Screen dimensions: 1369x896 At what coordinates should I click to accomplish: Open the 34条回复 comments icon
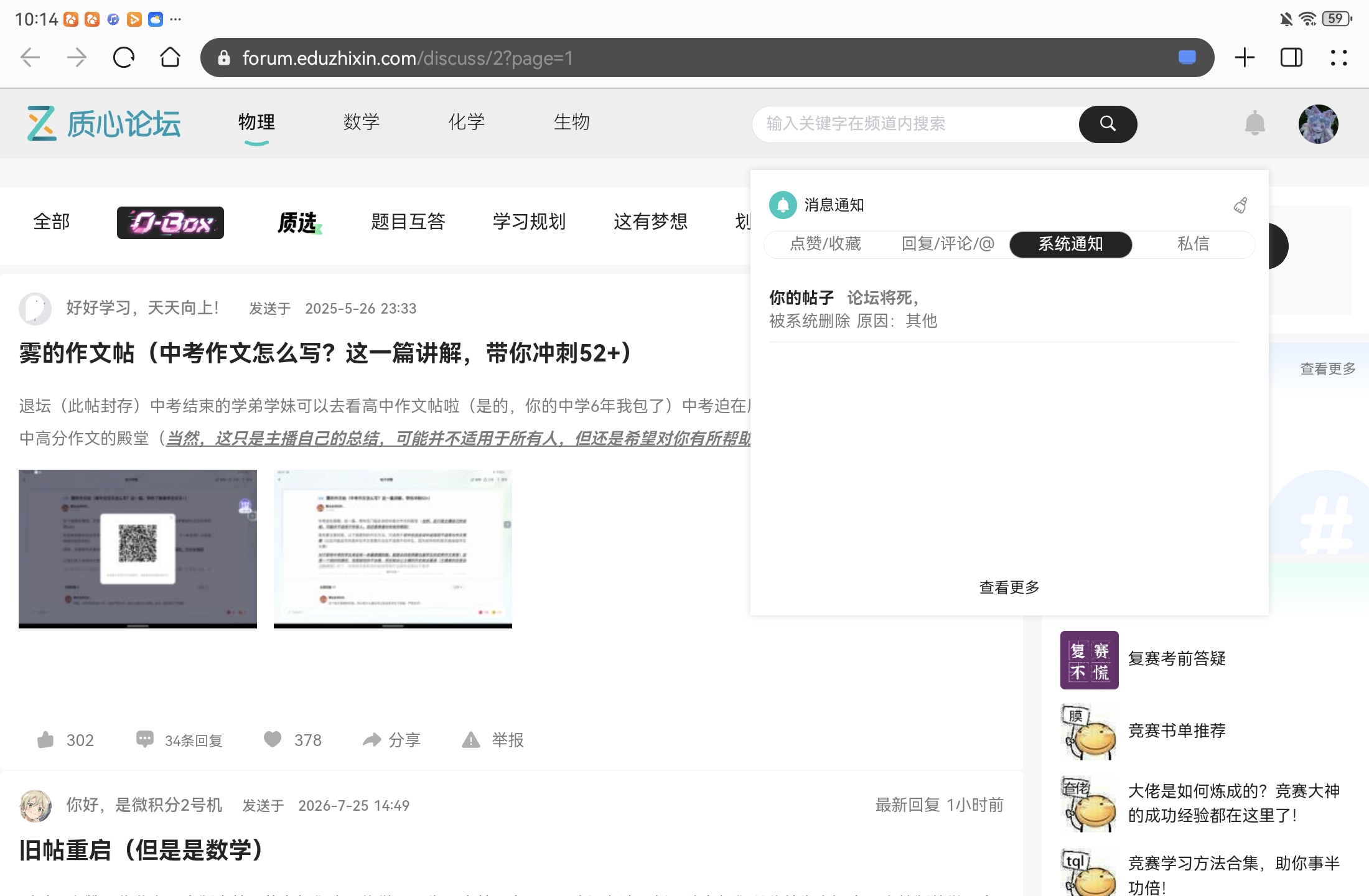145,739
